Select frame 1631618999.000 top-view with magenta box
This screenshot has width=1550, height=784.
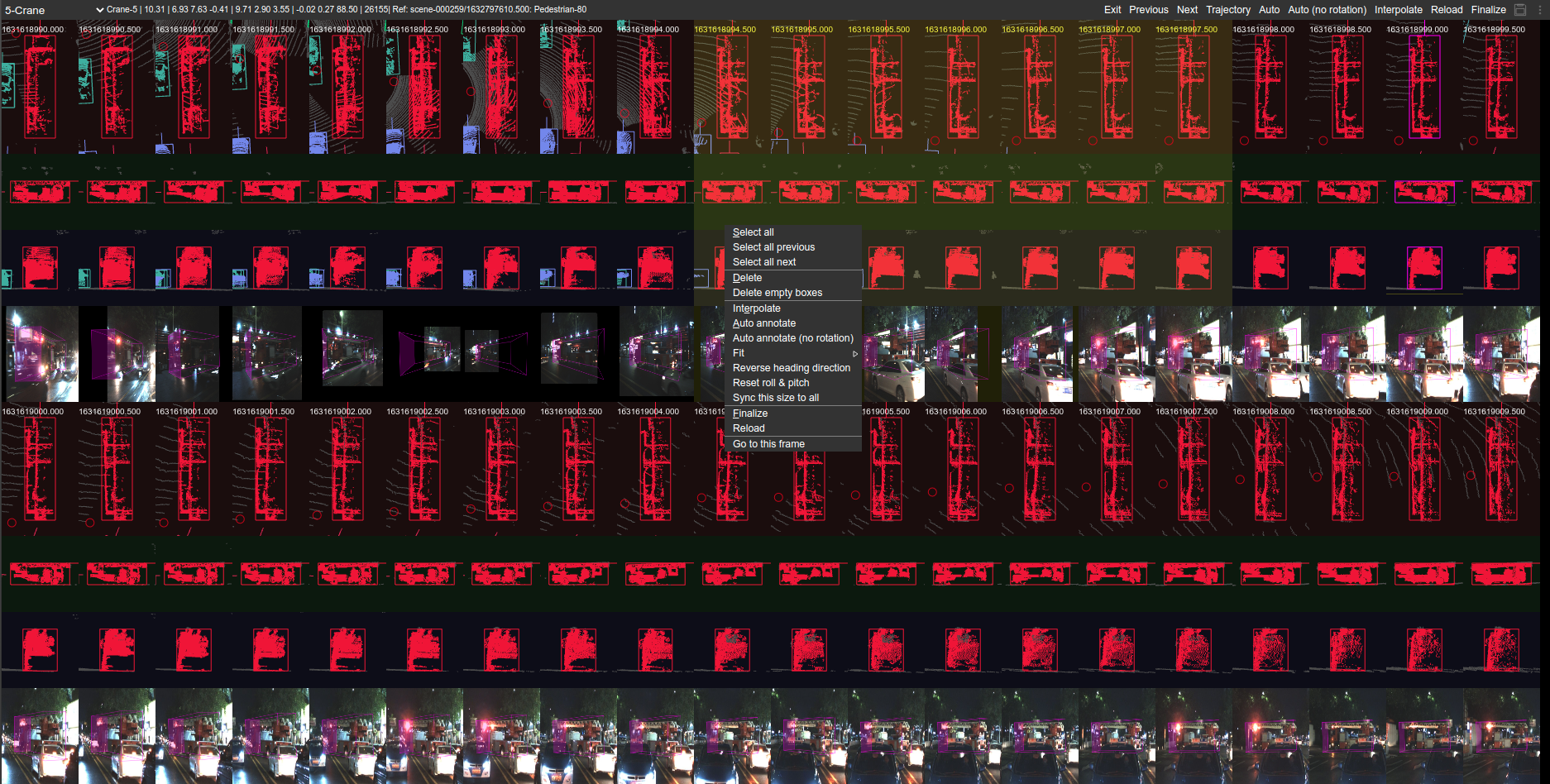[1423, 88]
